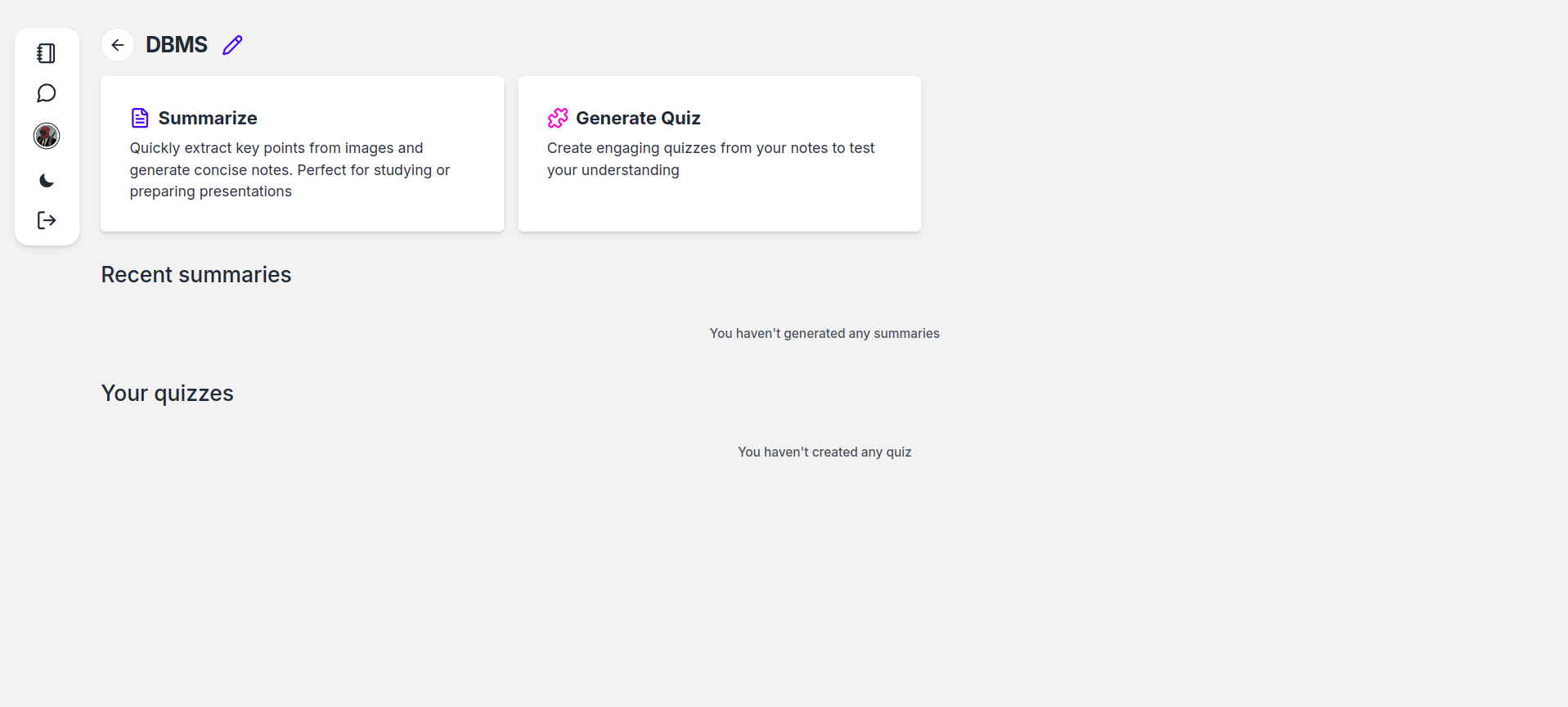The image size is (1568, 707).
Task: Click the Generate Quiz description text
Action: pyautogui.click(x=711, y=159)
